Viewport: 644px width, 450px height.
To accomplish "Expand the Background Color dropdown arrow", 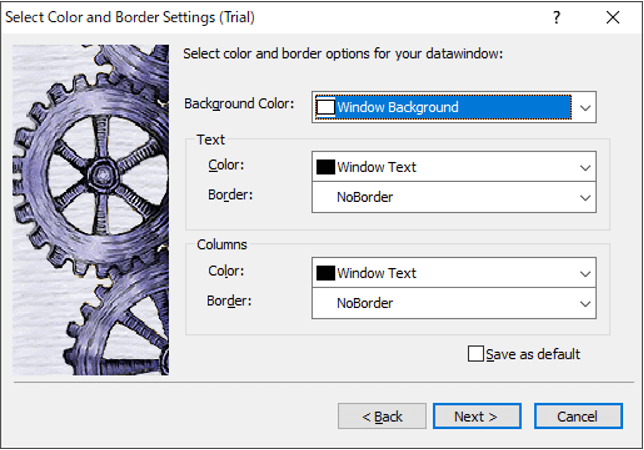I will (585, 107).
